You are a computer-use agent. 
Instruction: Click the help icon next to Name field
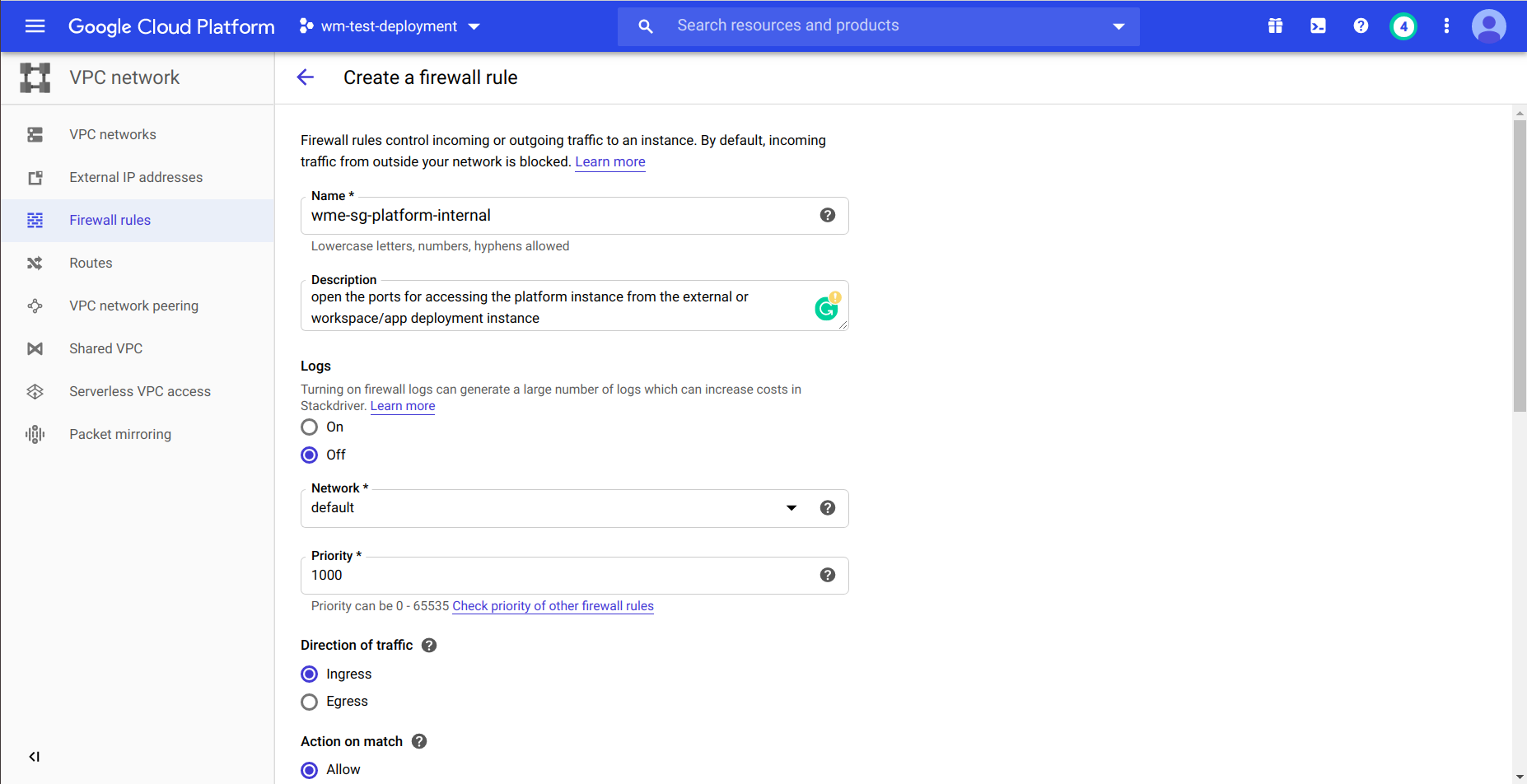click(827, 215)
